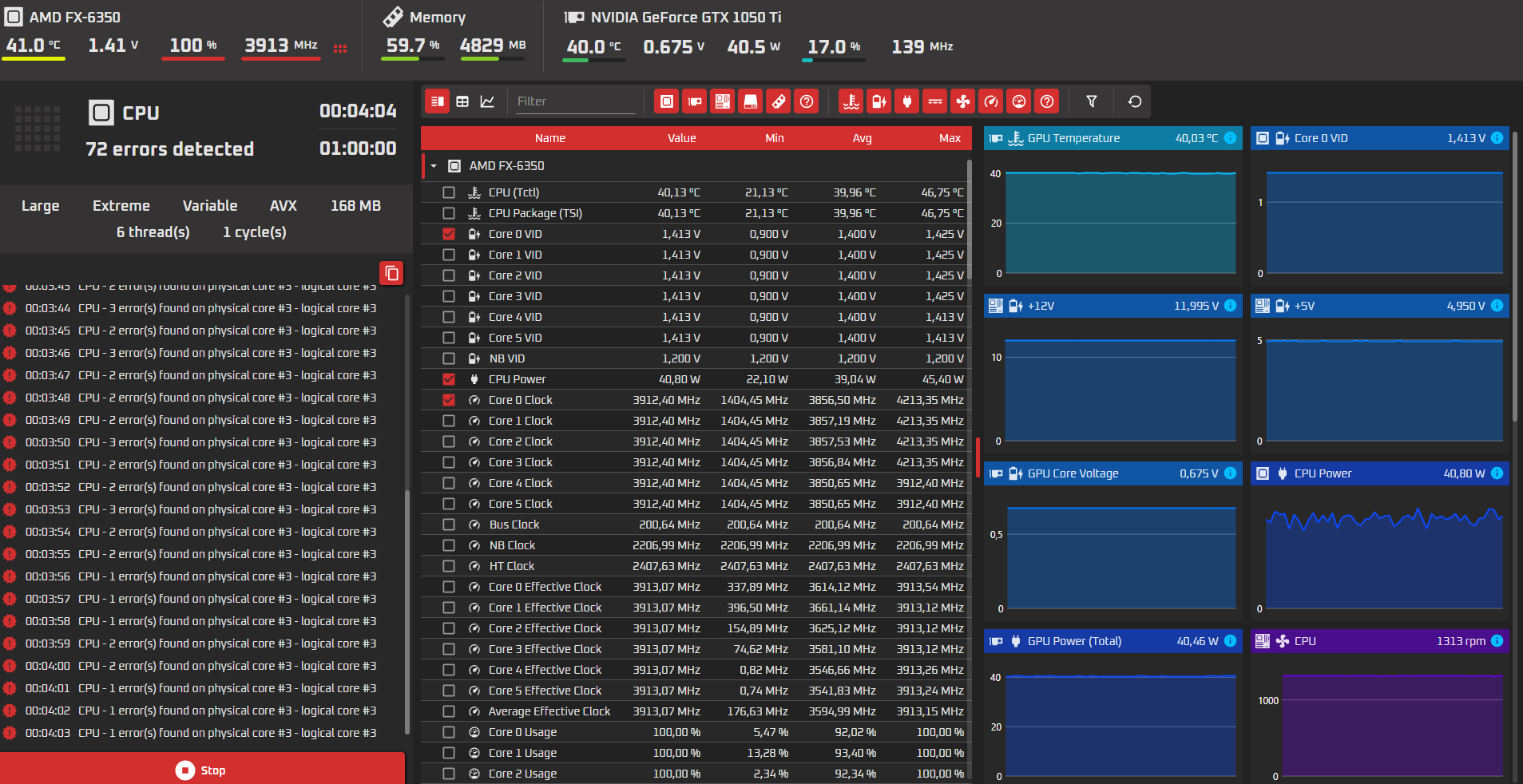
Task: Toggle the fan sensor filter icon
Action: (963, 101)
